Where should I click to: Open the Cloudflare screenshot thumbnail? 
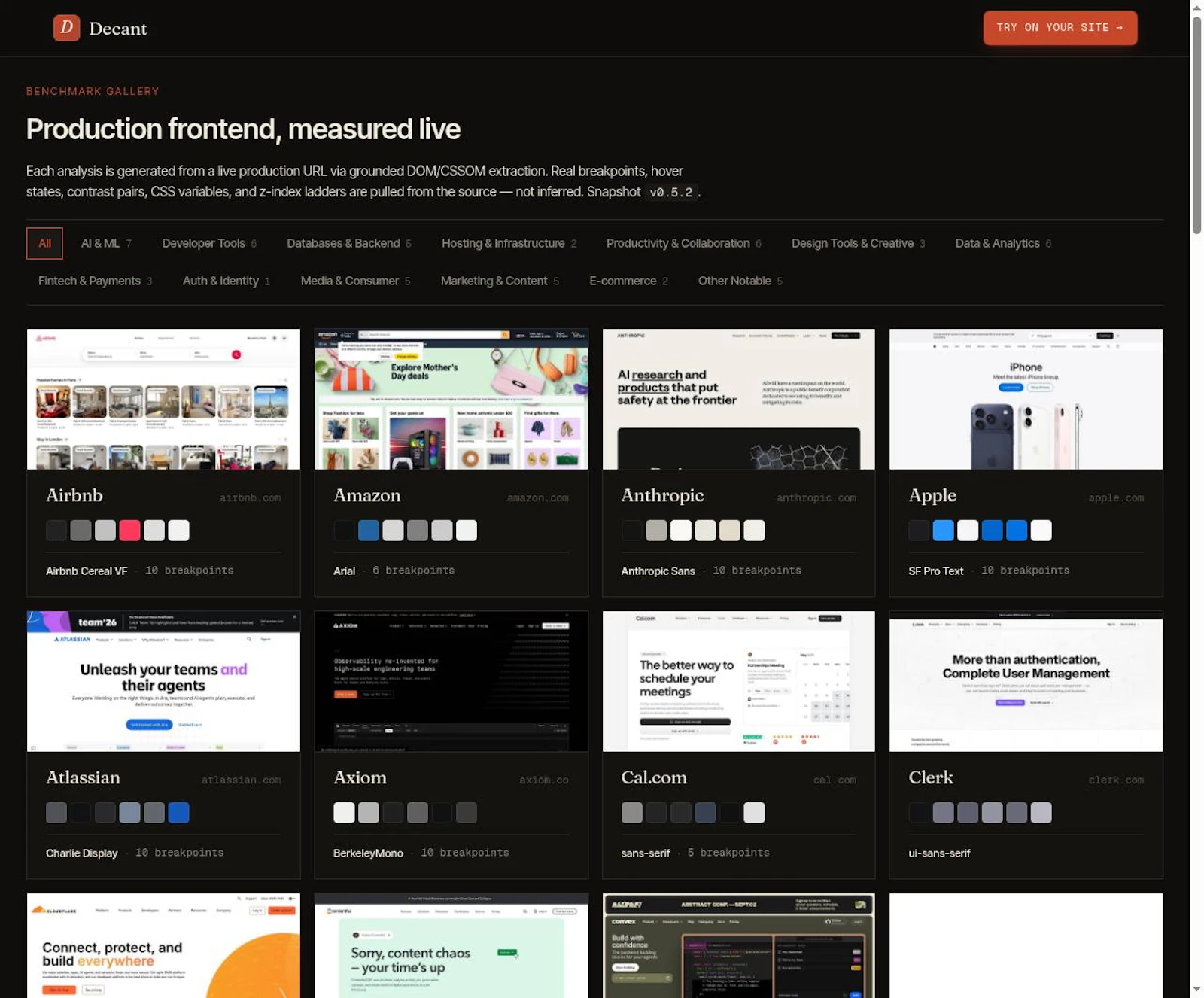tap(163, 945)
